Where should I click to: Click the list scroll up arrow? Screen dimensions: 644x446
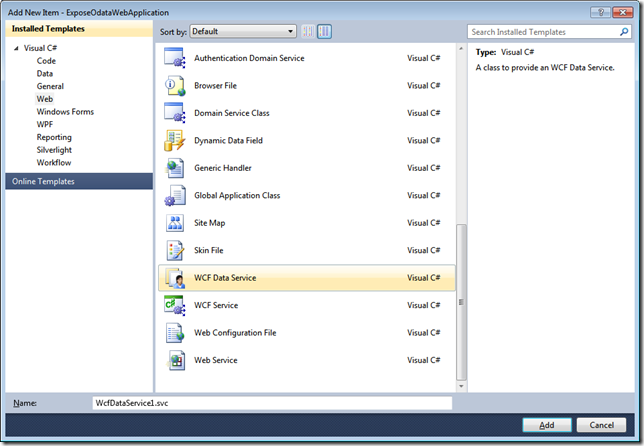[461, 48]
